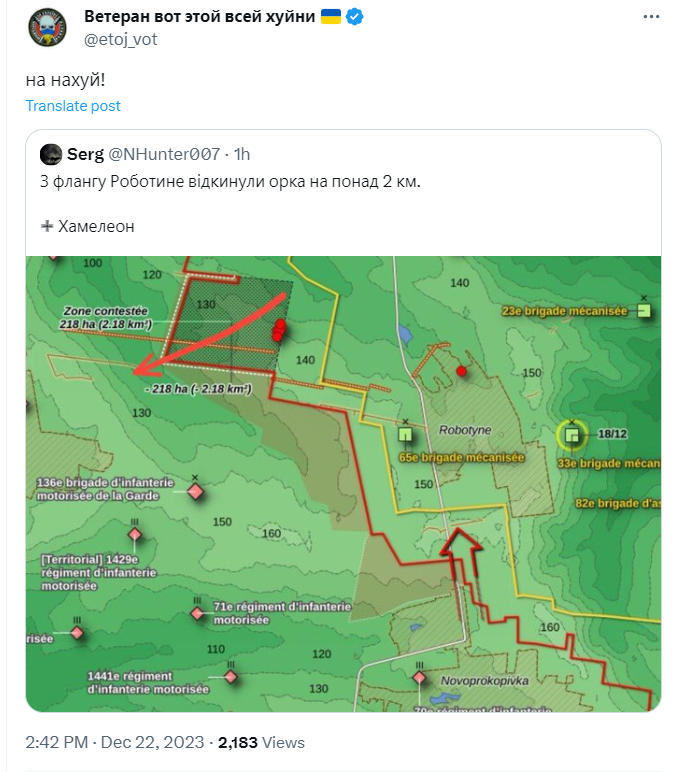
Task: Click the 1441e régiment red diamond marker
Action: (231, 677)
